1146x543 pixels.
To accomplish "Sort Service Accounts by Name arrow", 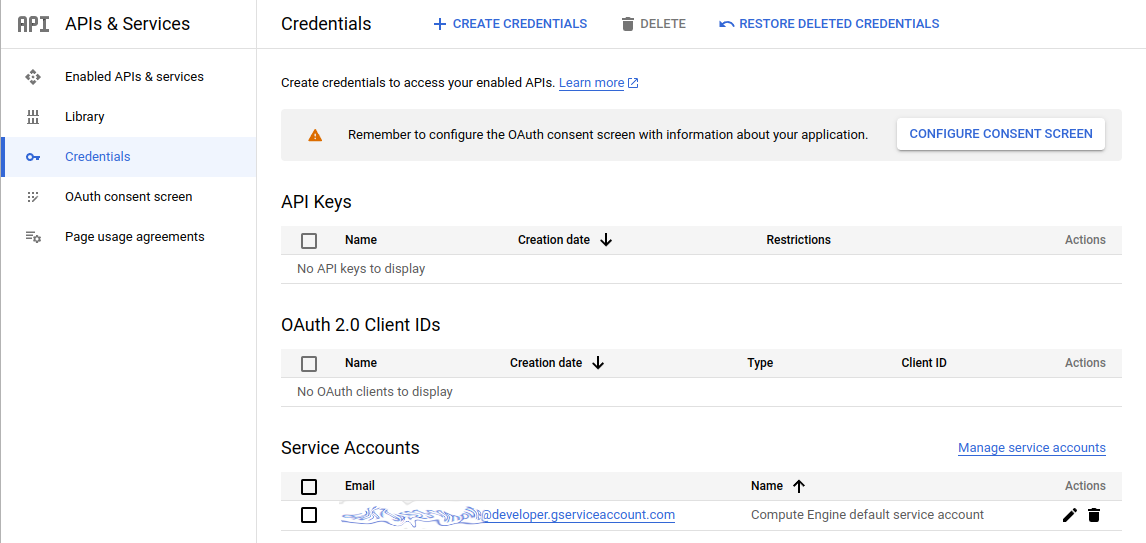I will click(798, 486).
